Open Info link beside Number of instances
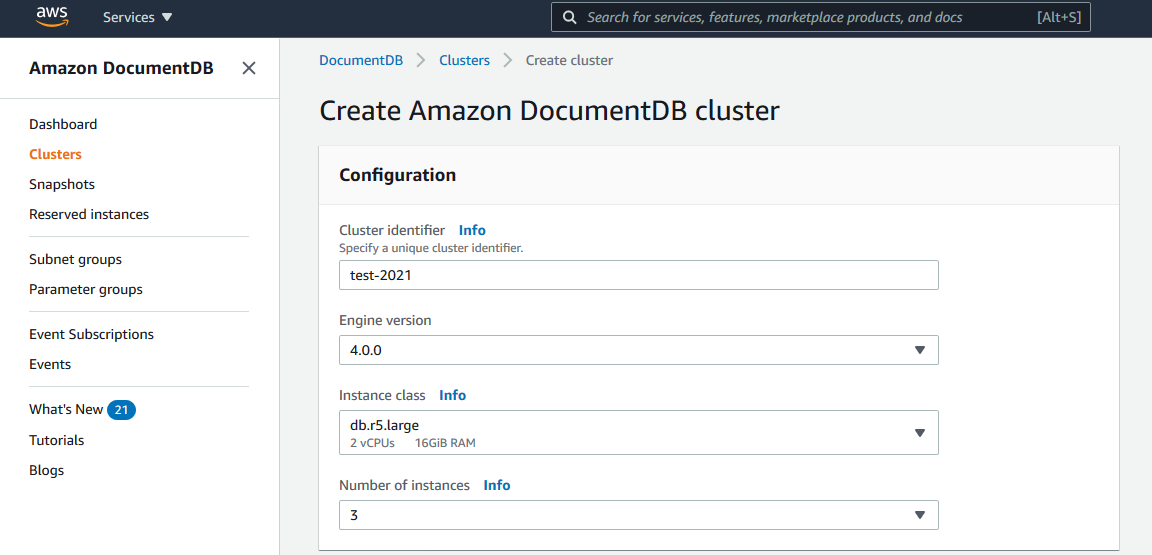The width and height of the screenshot is (1152, 555). click(x=497, y=485)
